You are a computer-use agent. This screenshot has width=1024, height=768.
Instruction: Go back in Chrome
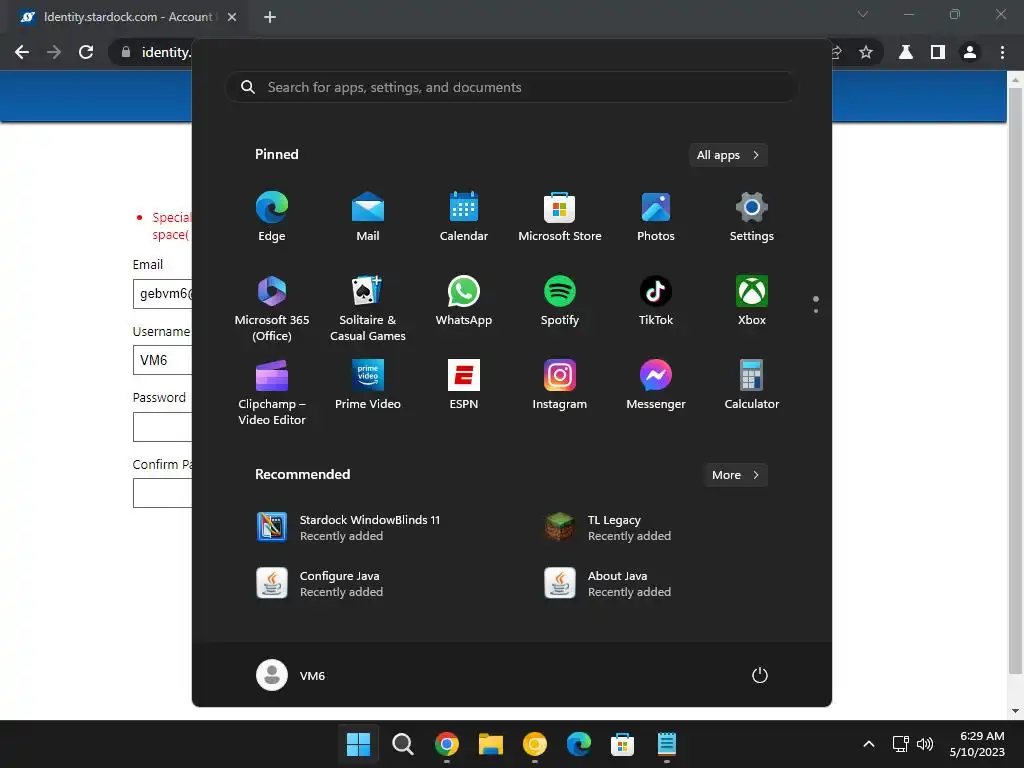pyautogui.click(x=22, y=52)
